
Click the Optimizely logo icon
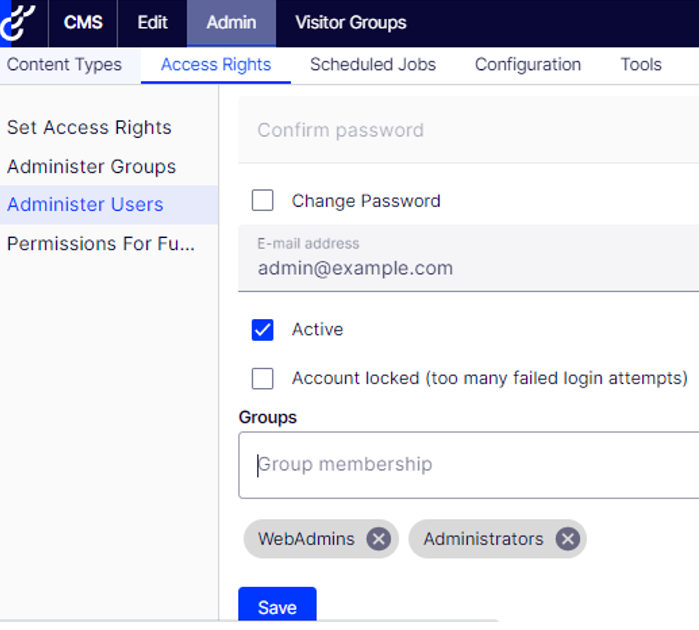coord(21,22)
